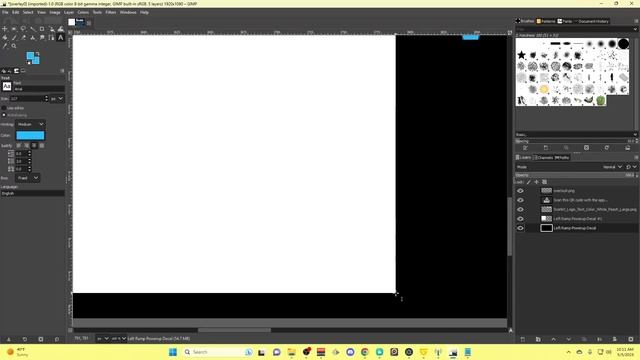This screenshot has height=360, width=640.
Task: Open the Box dropdown set to Fixed
Action: point(27,178)
